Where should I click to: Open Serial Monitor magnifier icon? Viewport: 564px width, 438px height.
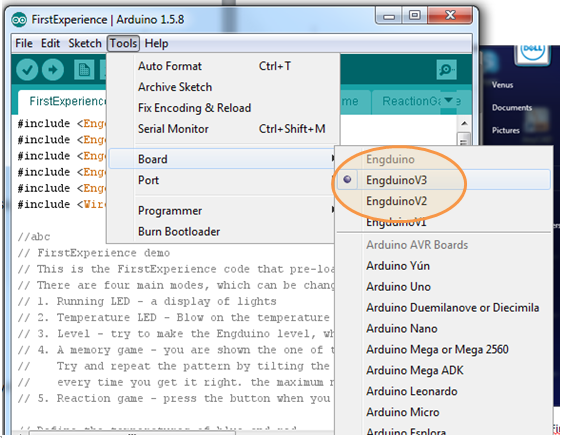click(x=446, y=69)
